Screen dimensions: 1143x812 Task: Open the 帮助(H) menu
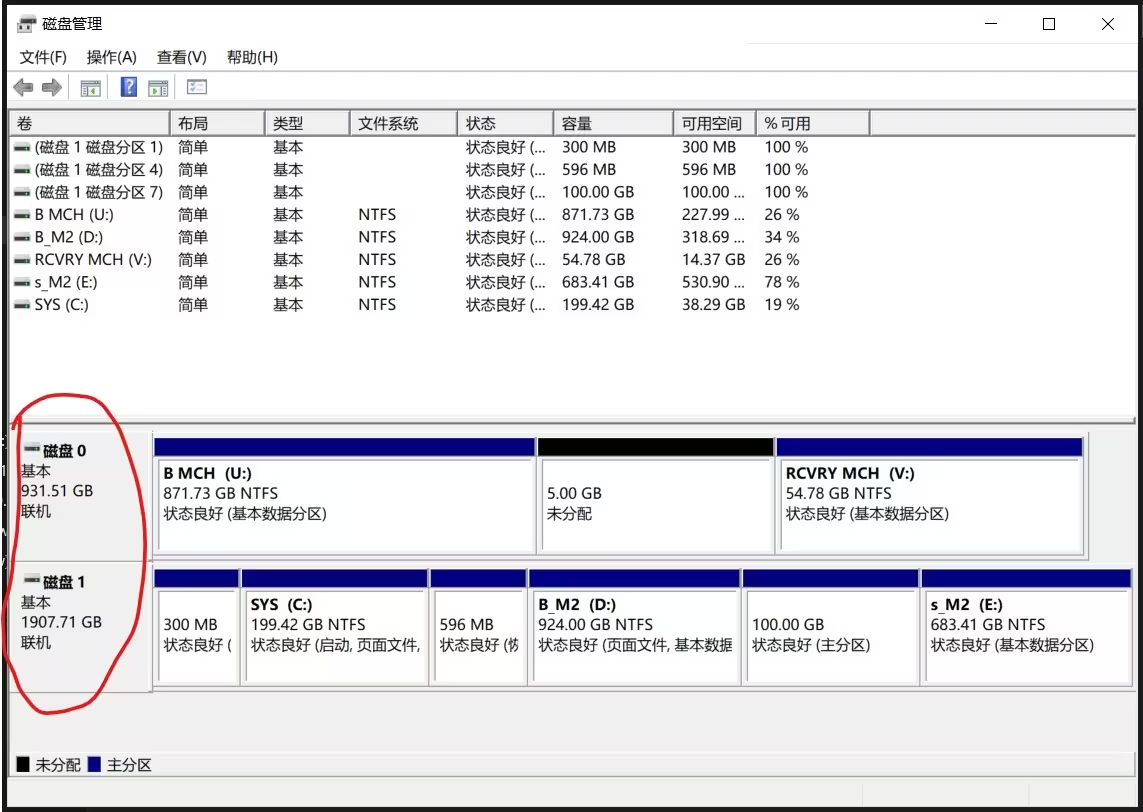[251, 57]
